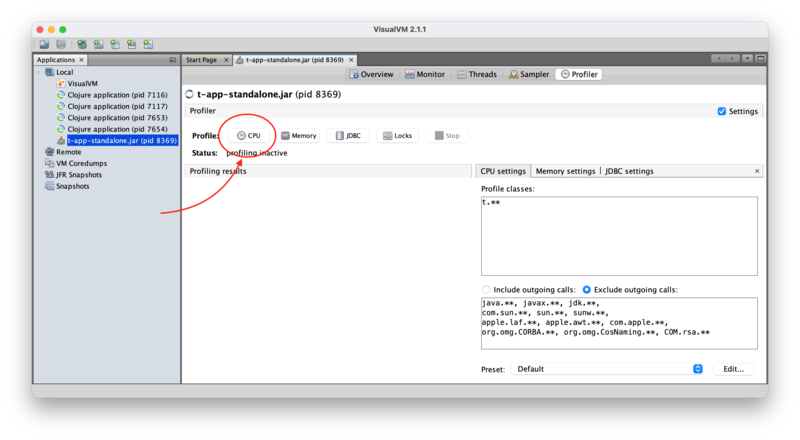
Task: Click the Applications panel tab label
Action: 56,60
